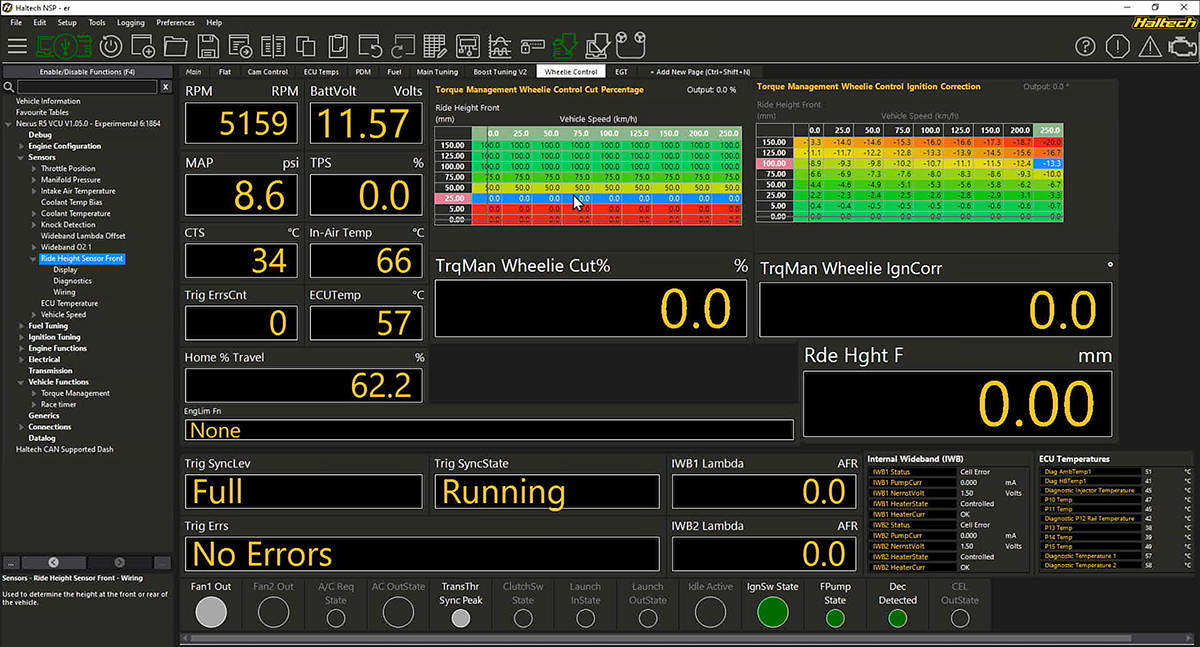Toggle the FPump State indicator
Image resolution: width=1200 pixels, height=647 pixels.
pos(835,618)
